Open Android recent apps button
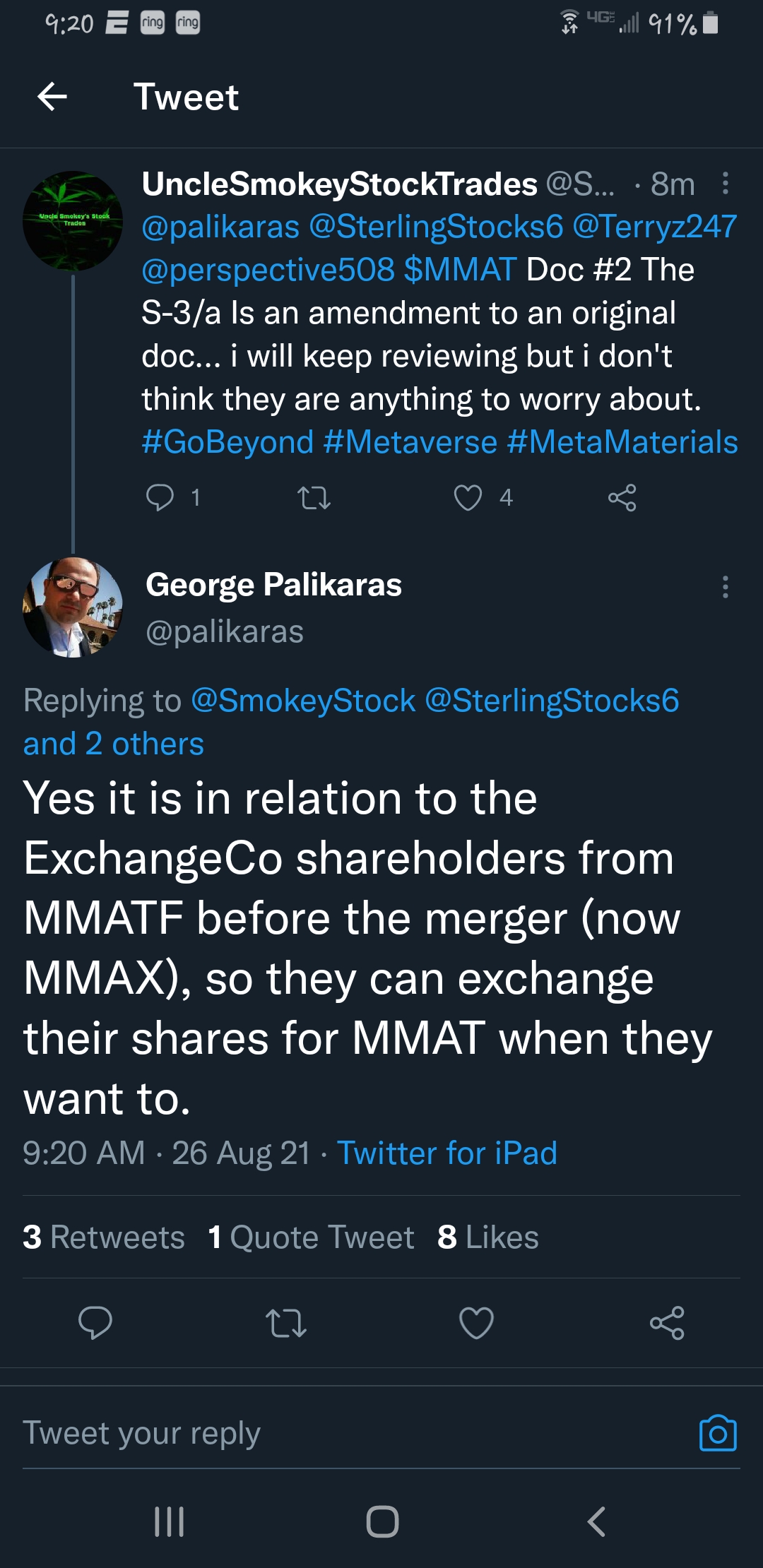The height and width of the screenshot is (1568, 763). [x=170, y=1521]
